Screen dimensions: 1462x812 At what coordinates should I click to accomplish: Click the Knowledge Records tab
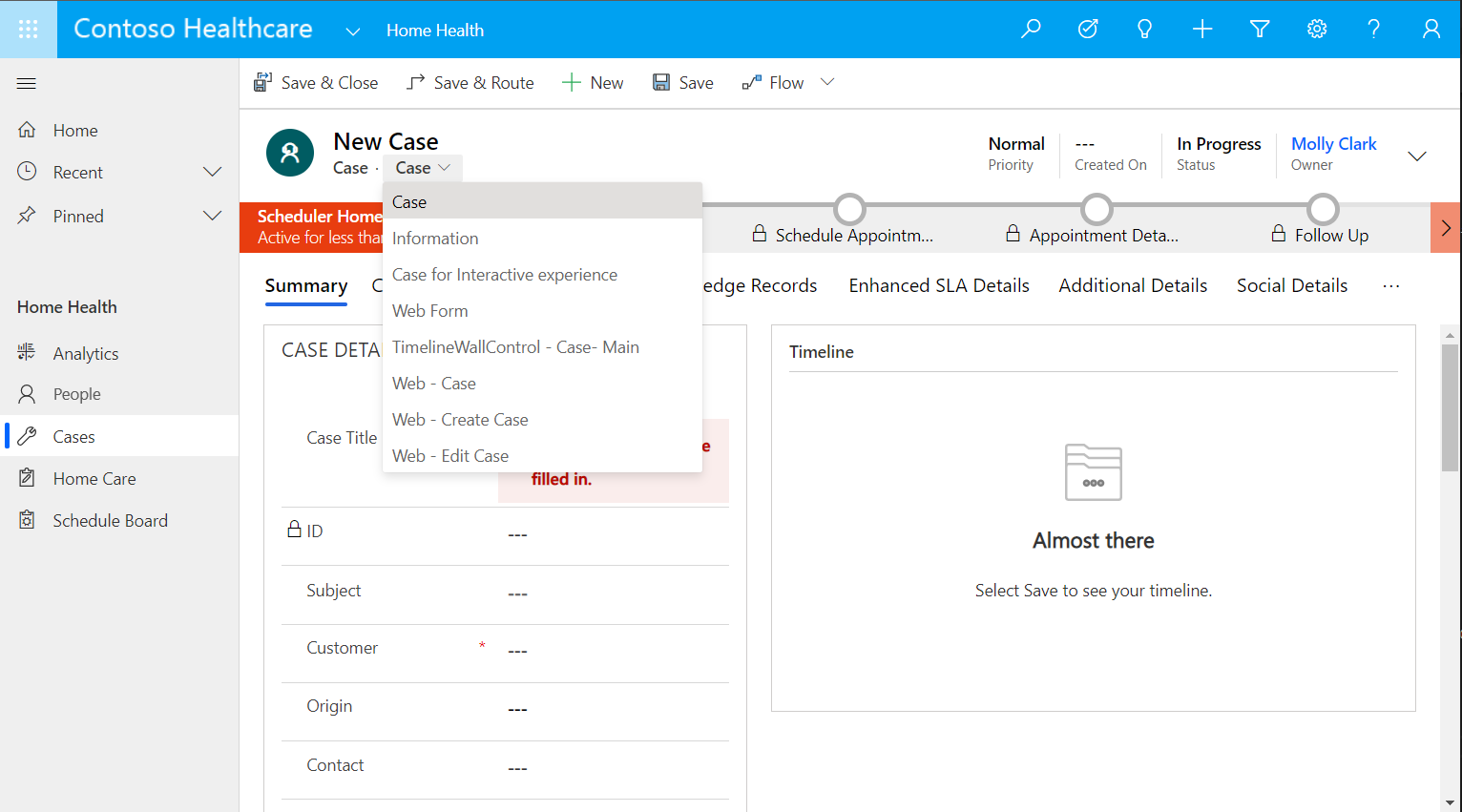click(x=760, y=285)
